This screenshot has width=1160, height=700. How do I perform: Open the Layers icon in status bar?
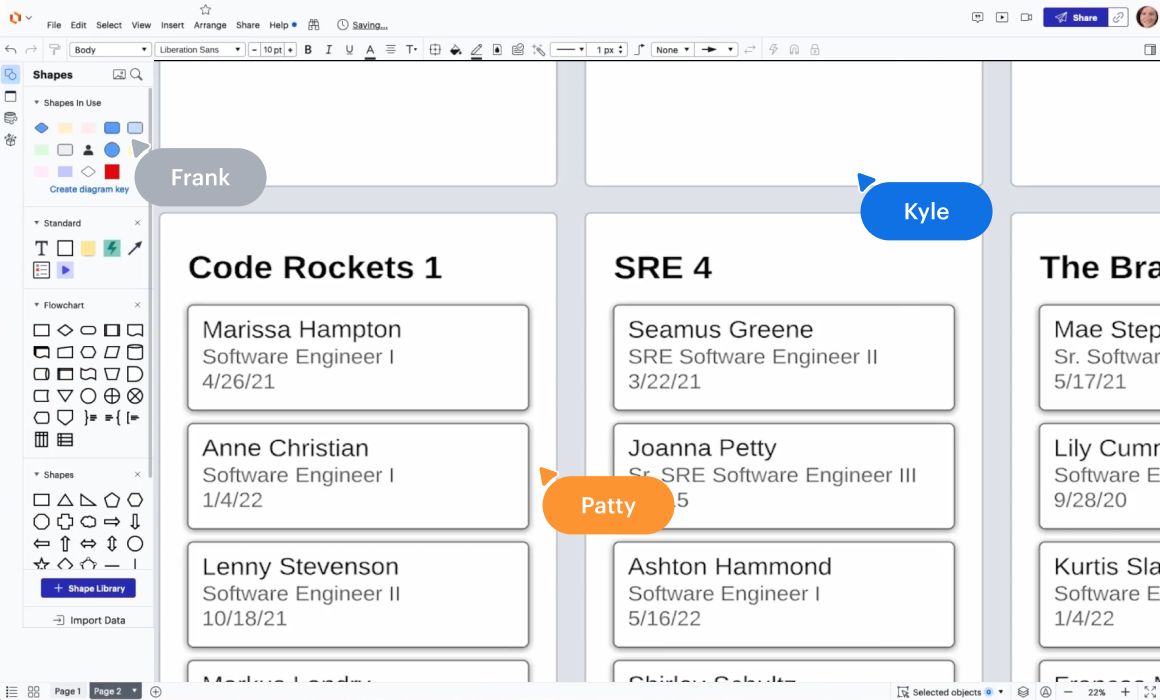(1023, 692)
